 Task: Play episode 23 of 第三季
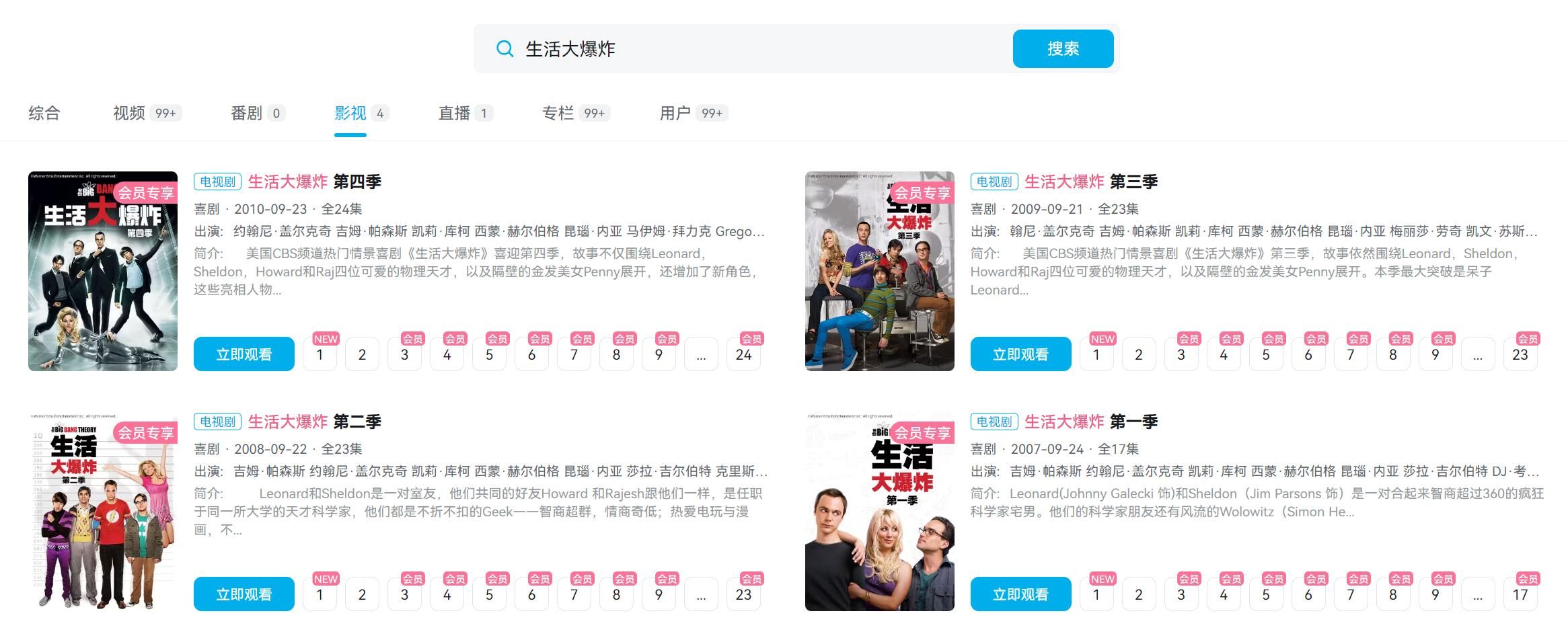[1520, 354]
